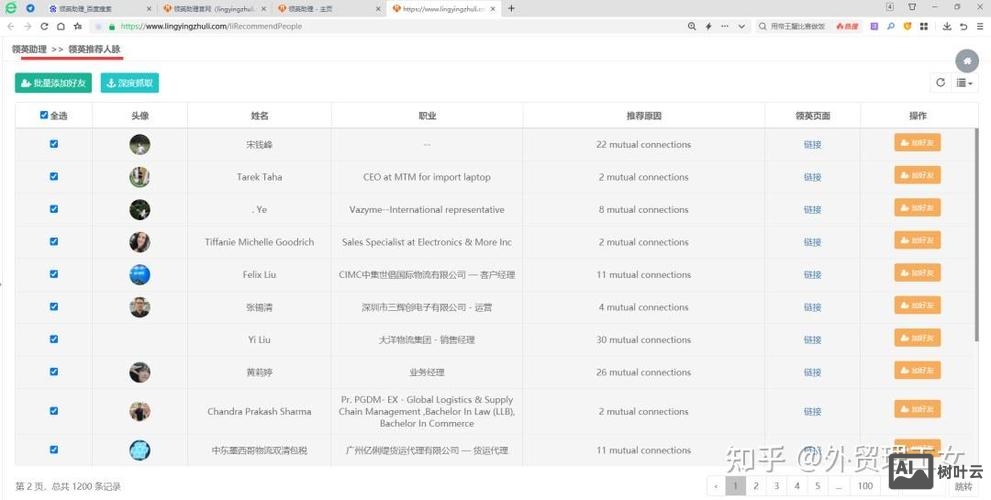991x500 pixels.
Task: Add Yi Liu as friend
Action: point(917,338)
